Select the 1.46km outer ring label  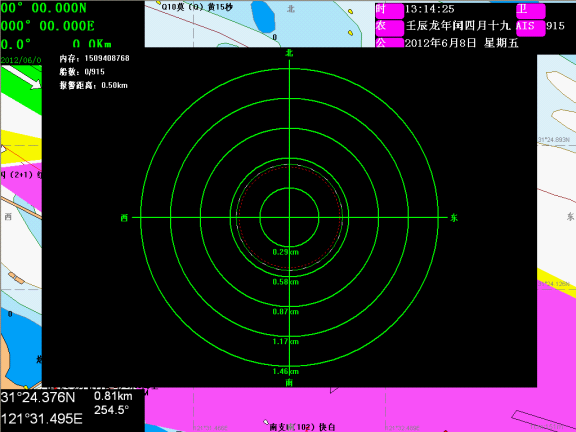point(286,371)
